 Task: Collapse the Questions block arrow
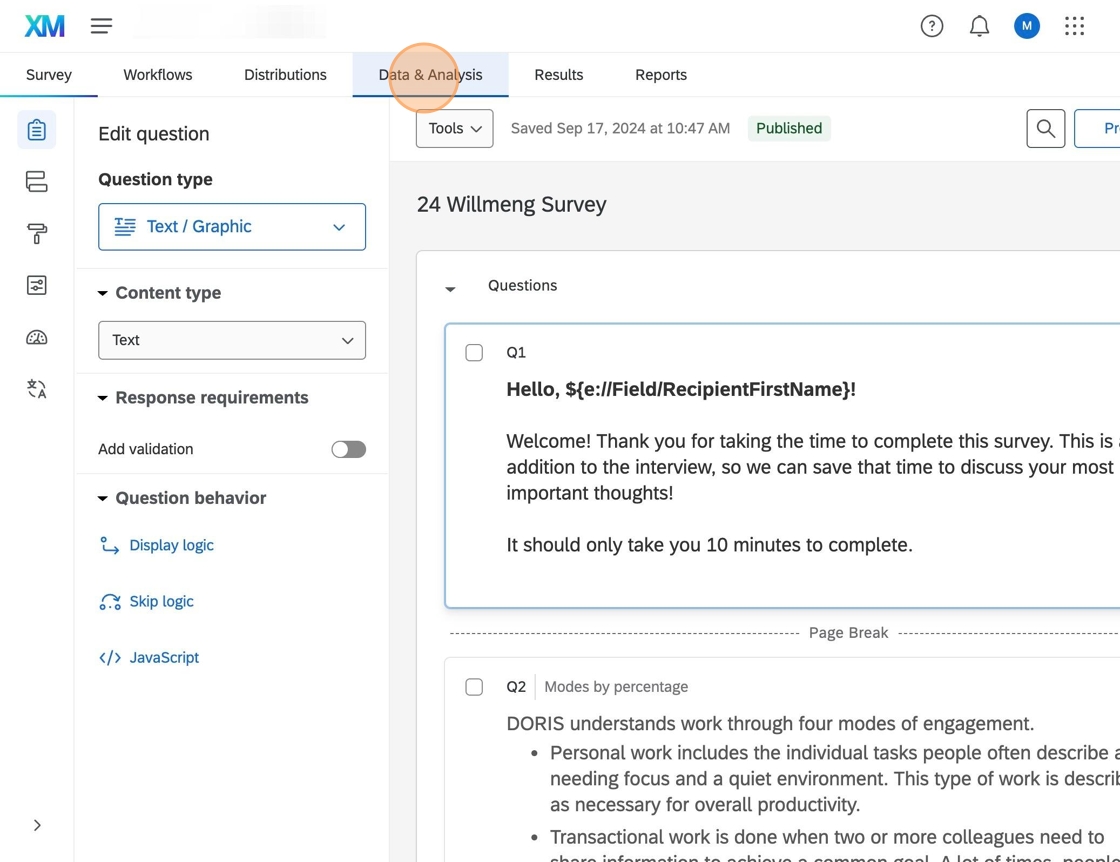tap(450, 288)
